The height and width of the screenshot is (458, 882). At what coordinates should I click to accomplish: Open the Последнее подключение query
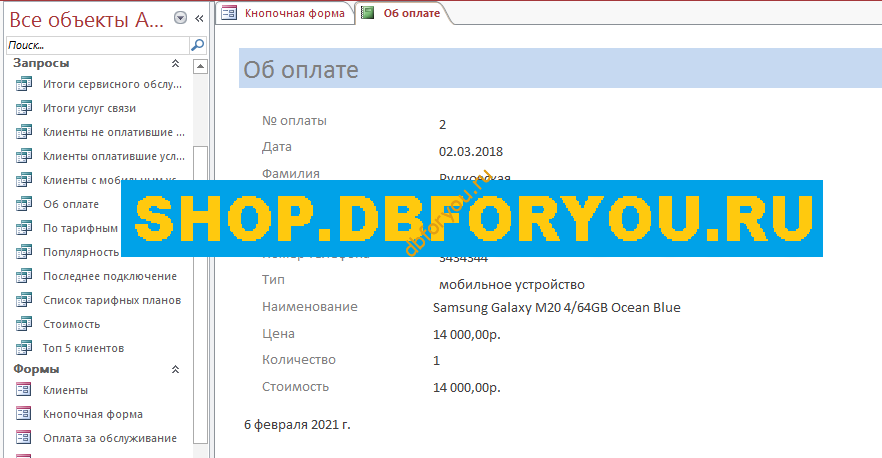(x=110, y=276)
